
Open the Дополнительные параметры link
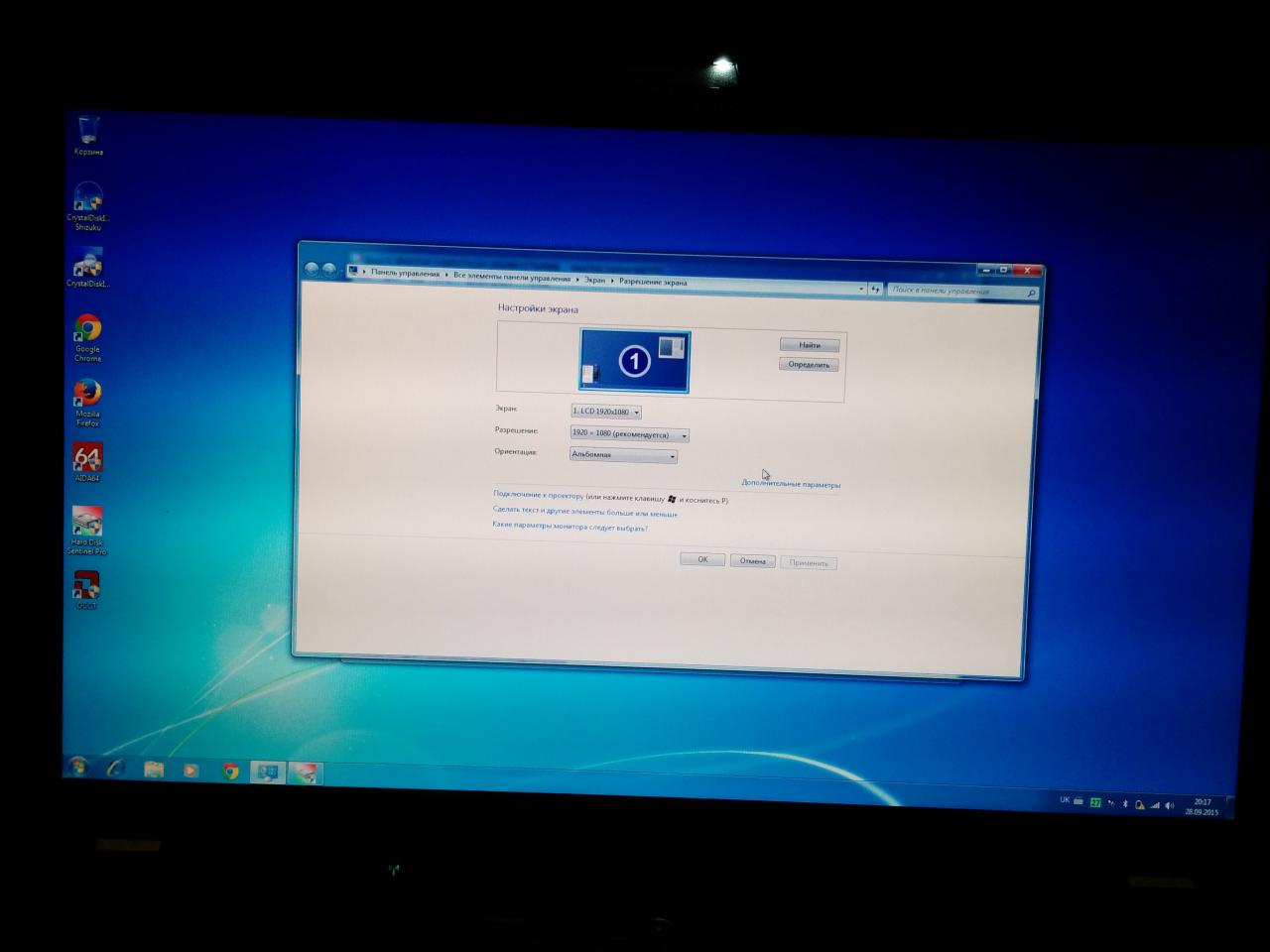point(791,484)
